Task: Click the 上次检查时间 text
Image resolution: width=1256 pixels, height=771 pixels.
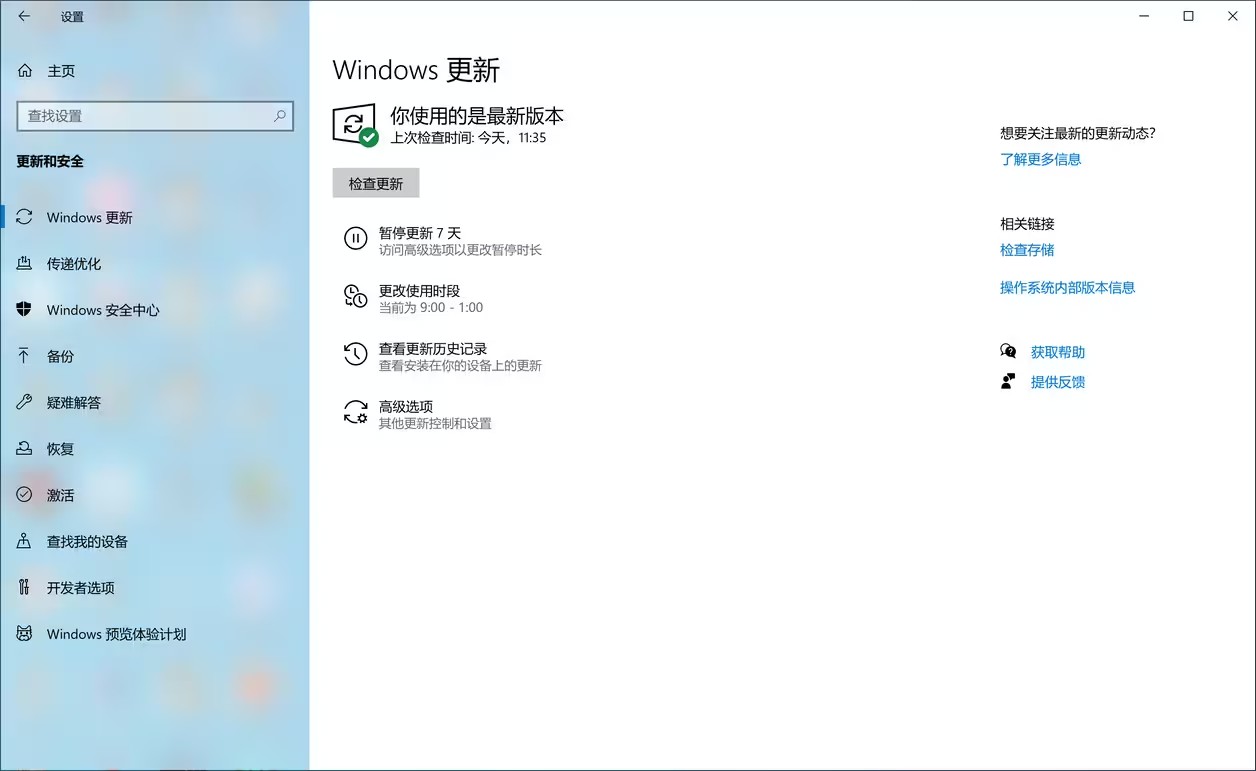Action: click(468, 138)
